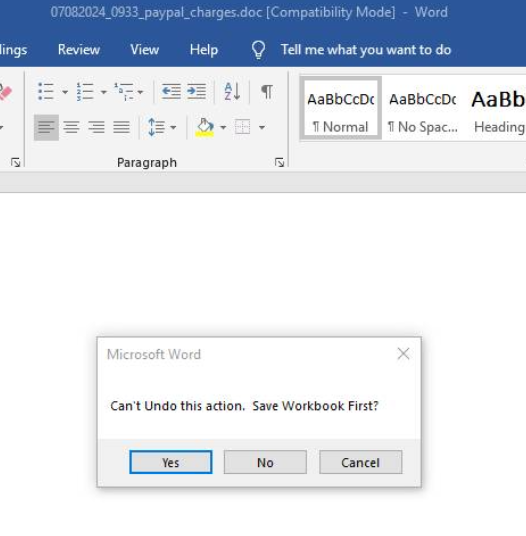Click the Borders icon
Screen dimensions: 526x536
[243, 127]
